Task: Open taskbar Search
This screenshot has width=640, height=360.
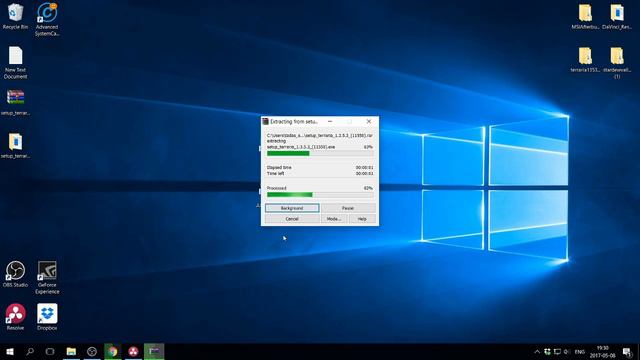Action: 30,351
